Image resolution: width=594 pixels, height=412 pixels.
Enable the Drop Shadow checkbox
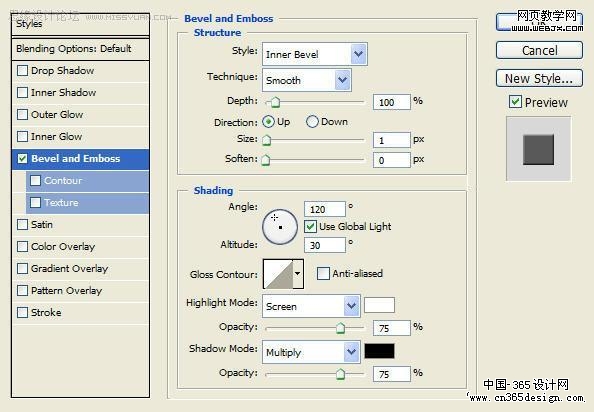[x=22, y=70]
